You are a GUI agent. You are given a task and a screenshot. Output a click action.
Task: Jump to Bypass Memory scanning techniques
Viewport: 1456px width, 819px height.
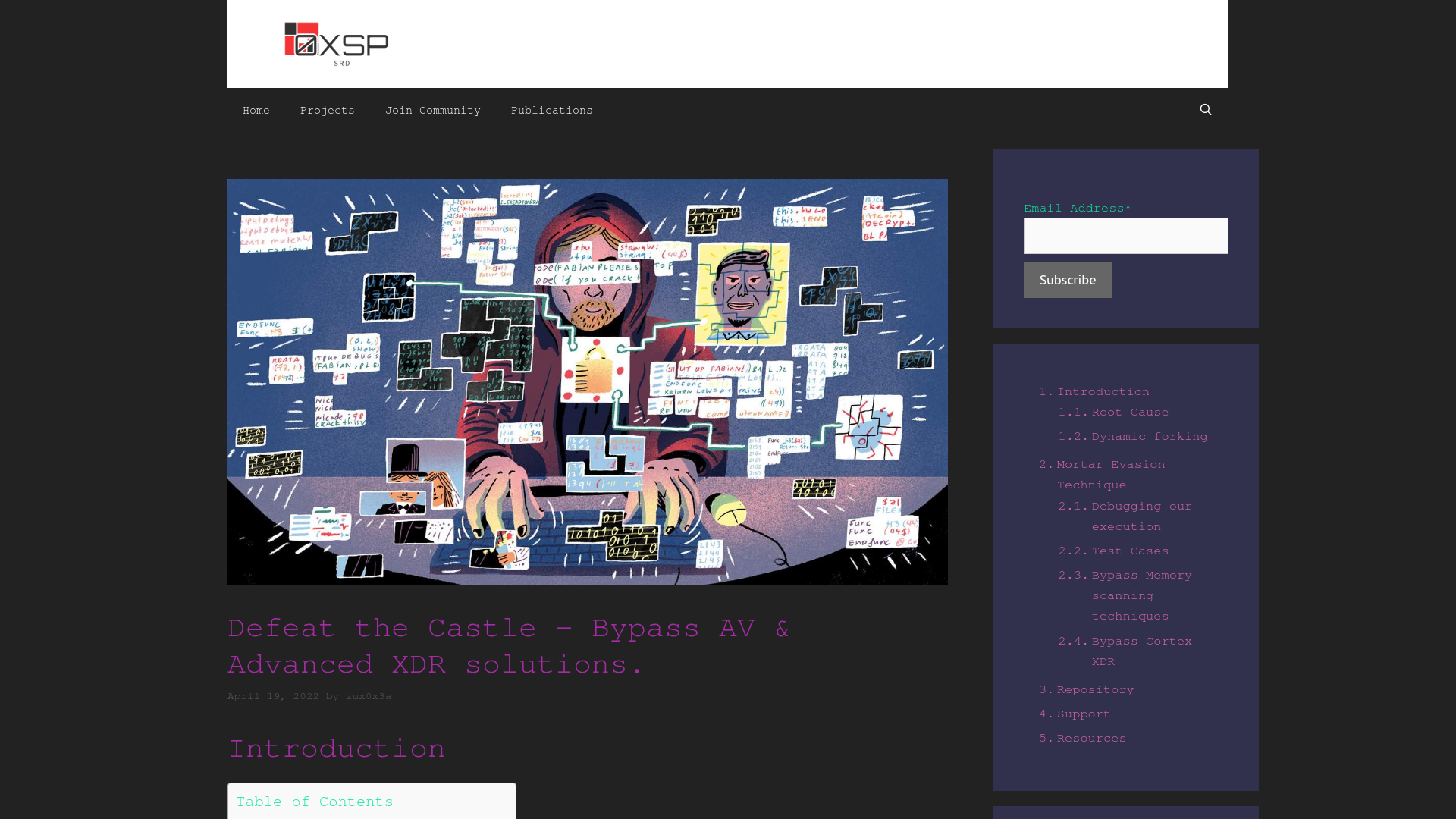pyautogui.click(x=1142, y=596)
